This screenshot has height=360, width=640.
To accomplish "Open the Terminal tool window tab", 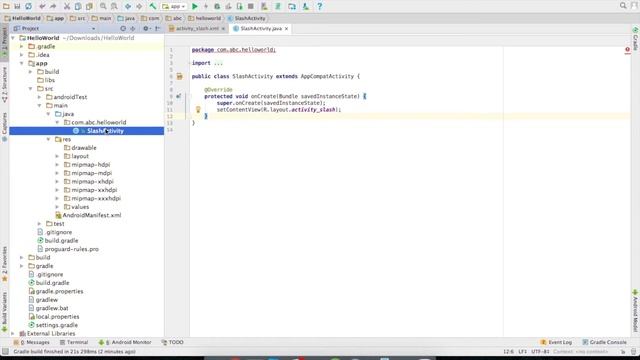I will [74, 342].
